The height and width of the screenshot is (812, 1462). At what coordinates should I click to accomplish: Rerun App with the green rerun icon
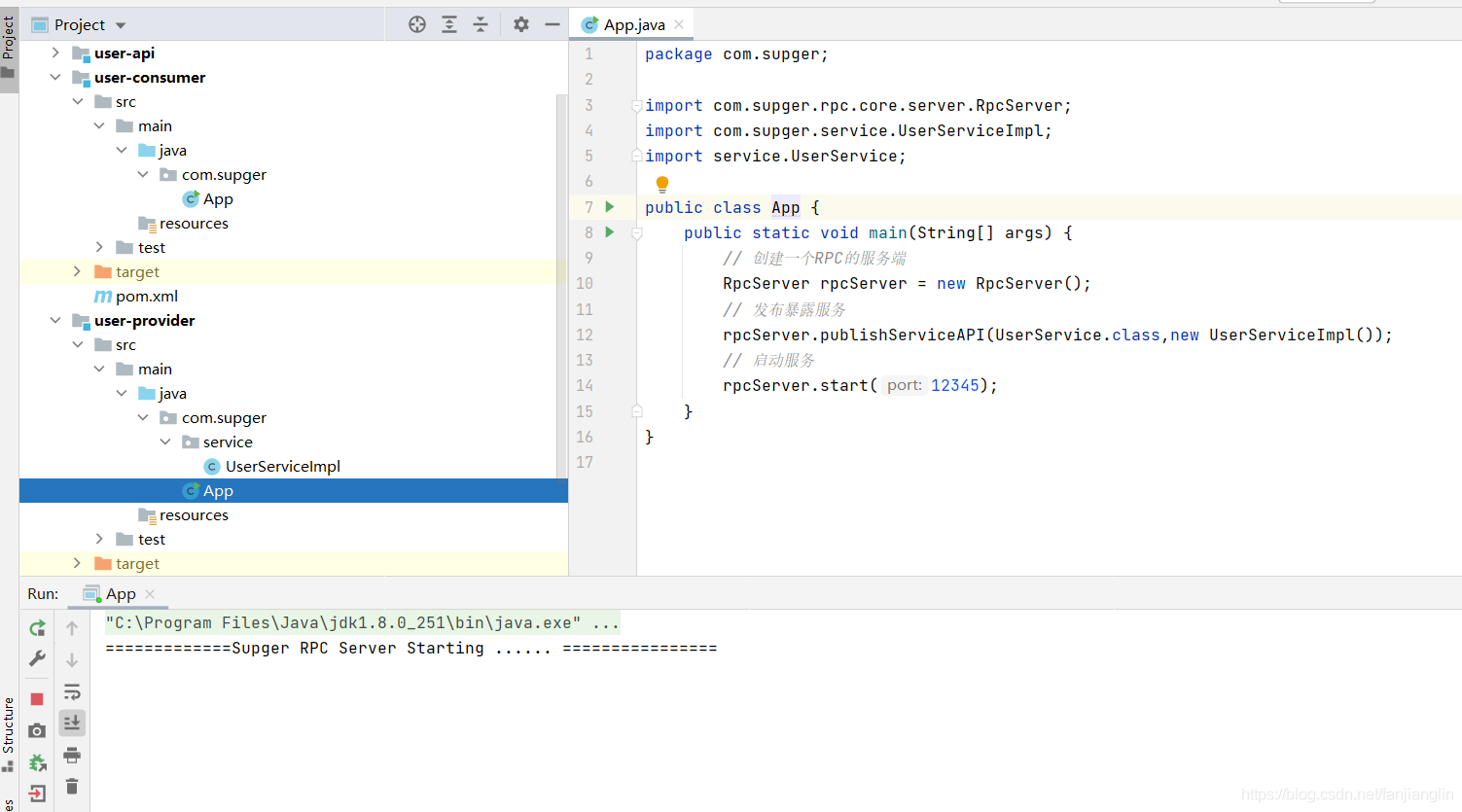point(37,628)
